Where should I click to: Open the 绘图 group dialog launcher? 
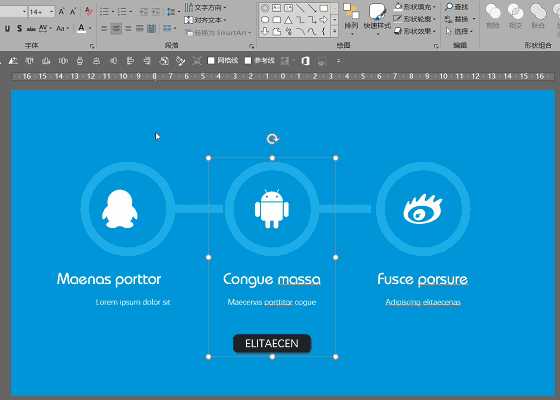tap(436, 46)
